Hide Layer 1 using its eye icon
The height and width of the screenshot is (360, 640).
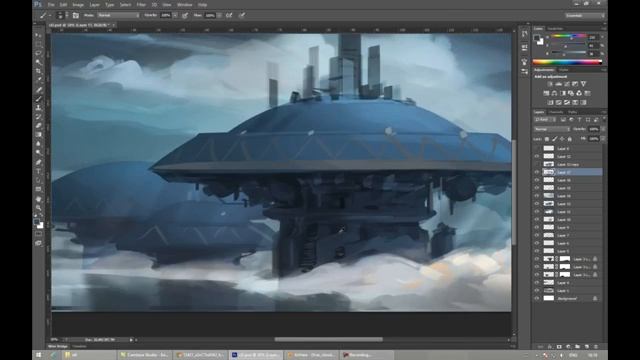537,291
